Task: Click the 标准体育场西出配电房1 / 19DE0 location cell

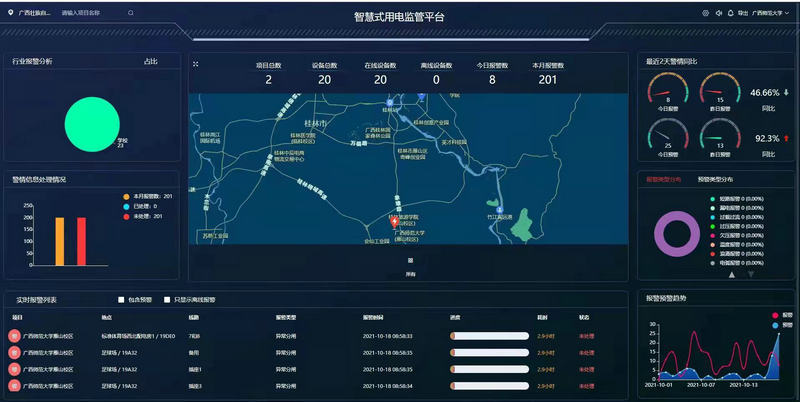Action: click(x=138, y=336)
